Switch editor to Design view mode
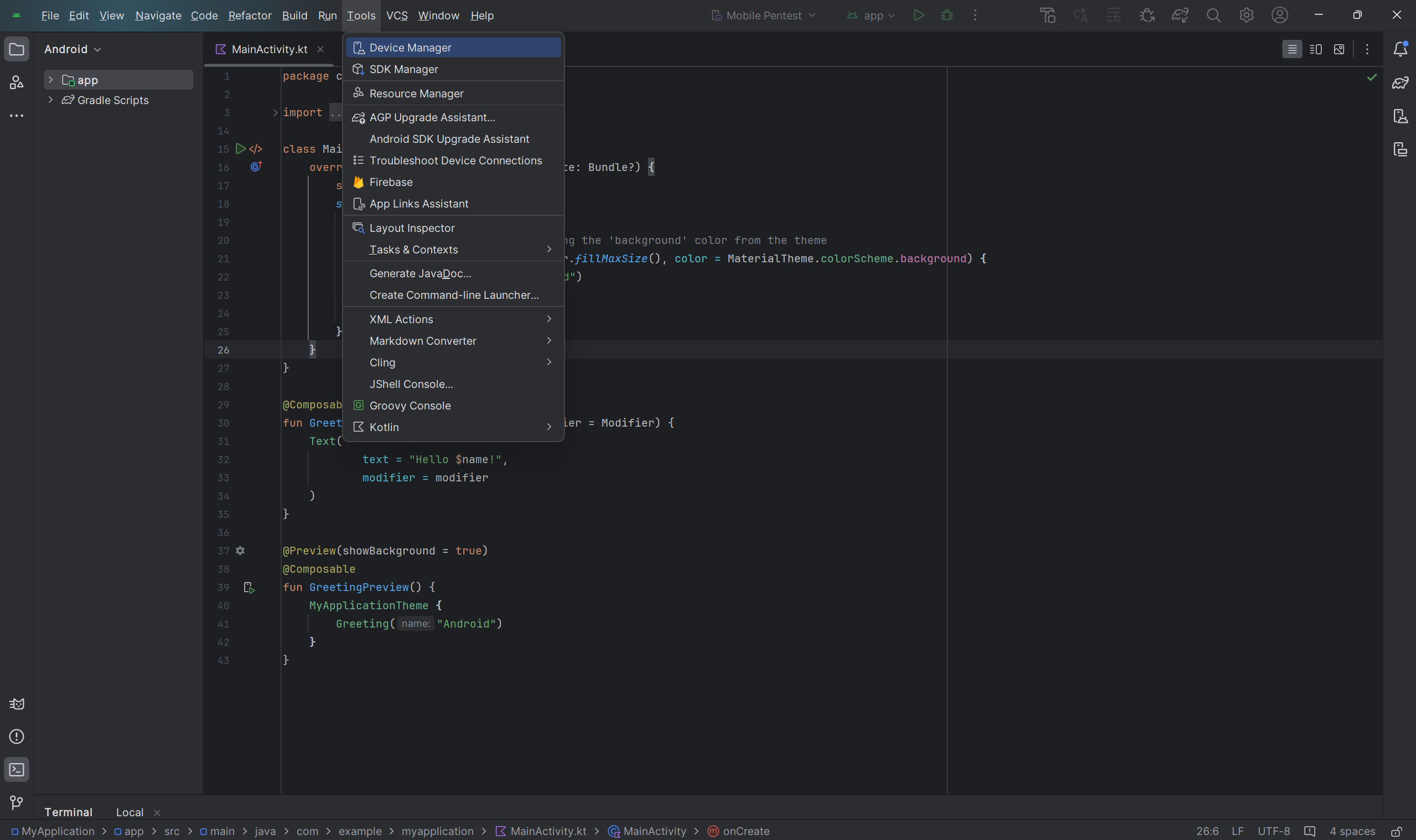Viewport: 1416px width, 840px height. (x=1339, y=49)
